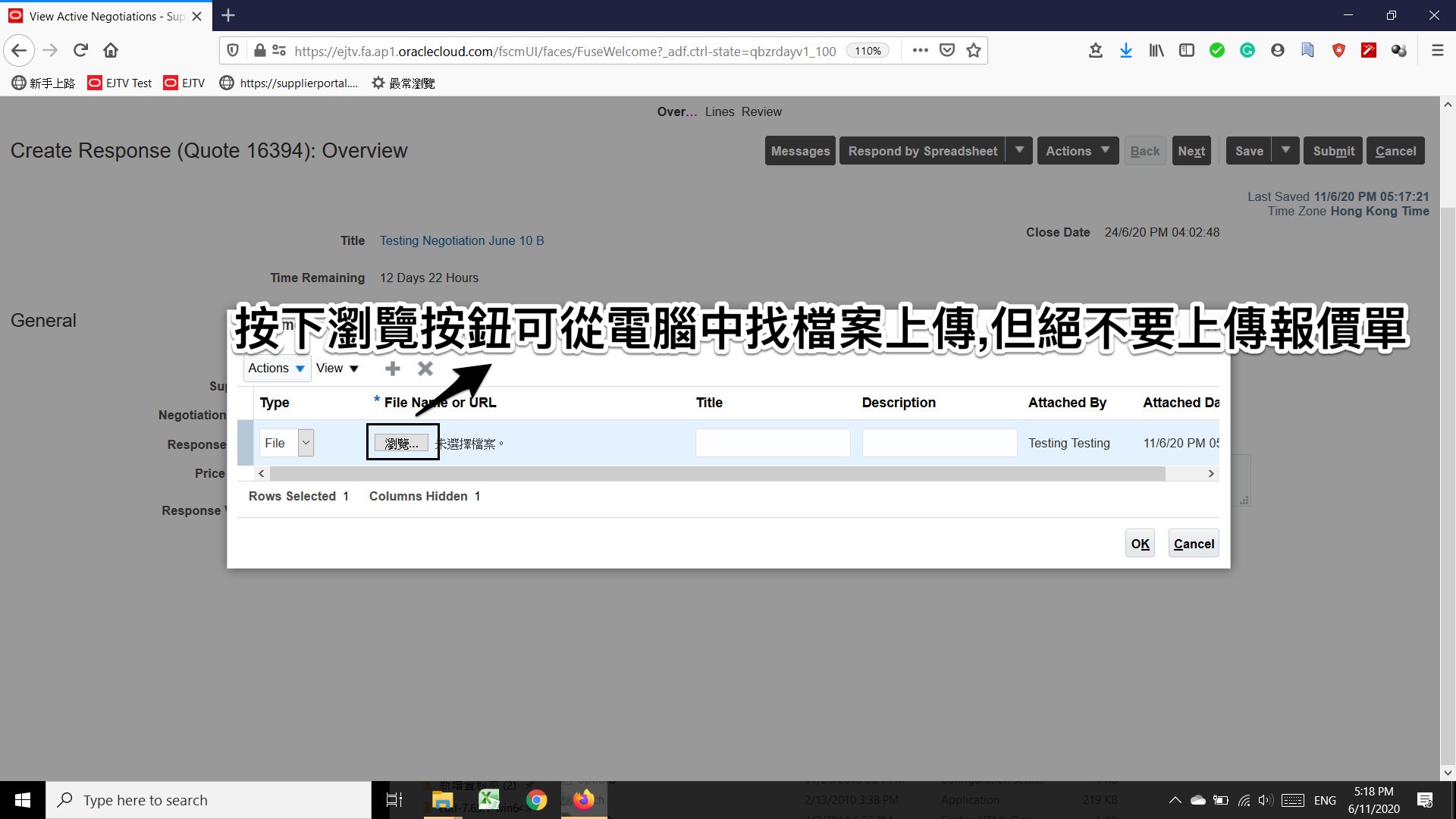The image size is (1456, 819).
Task: Click the Save button
Action: pos(1249,151)
